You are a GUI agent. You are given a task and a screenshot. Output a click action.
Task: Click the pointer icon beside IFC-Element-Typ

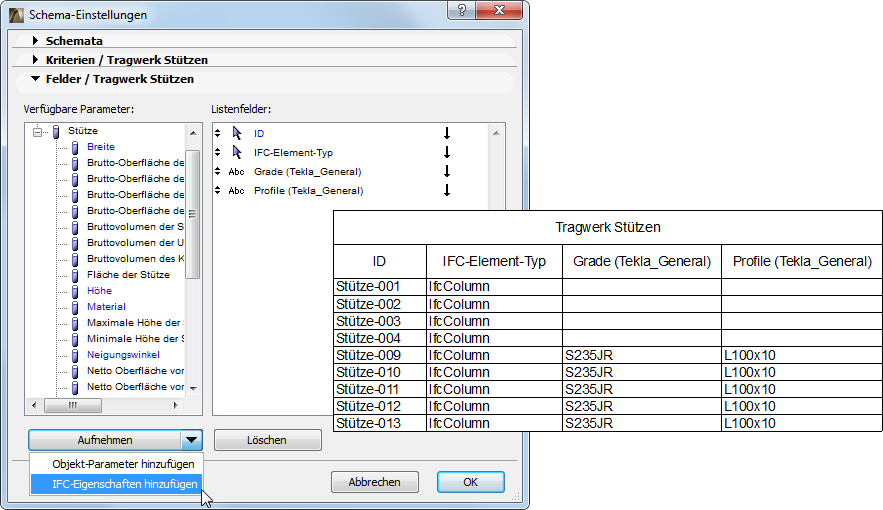(x=237, y=153)
